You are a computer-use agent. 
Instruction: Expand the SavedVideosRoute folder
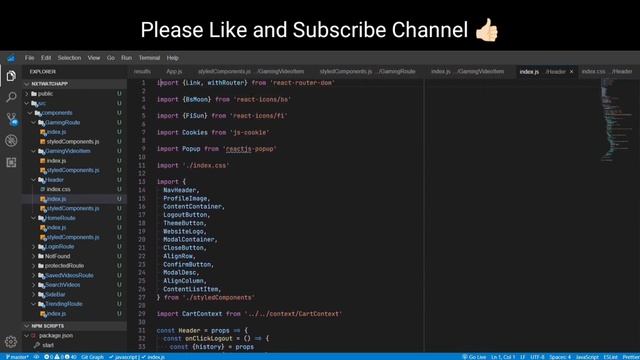(74, 275)
